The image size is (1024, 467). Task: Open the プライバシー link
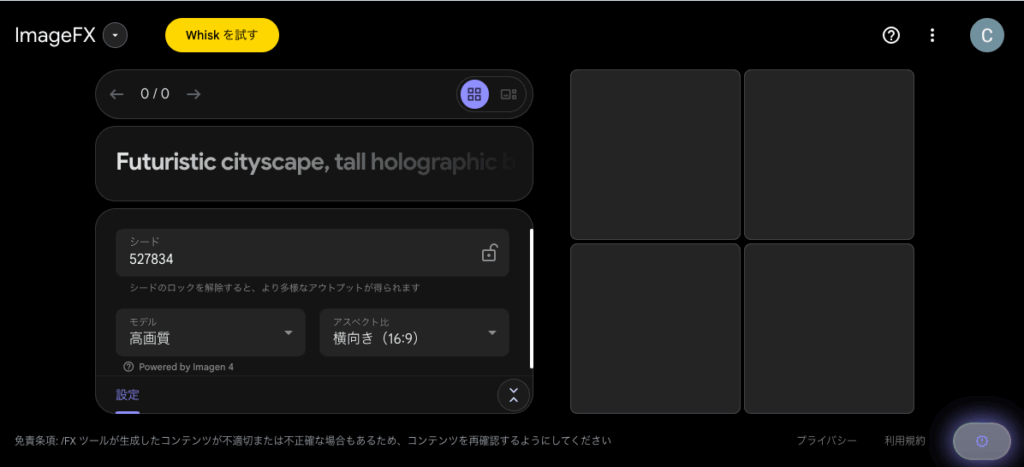click(826, 440)
